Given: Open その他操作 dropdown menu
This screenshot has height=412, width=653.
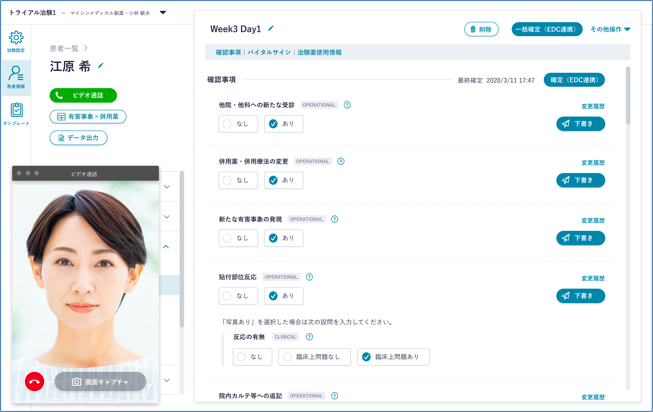Looking at the screenshot, I should 610,30.
